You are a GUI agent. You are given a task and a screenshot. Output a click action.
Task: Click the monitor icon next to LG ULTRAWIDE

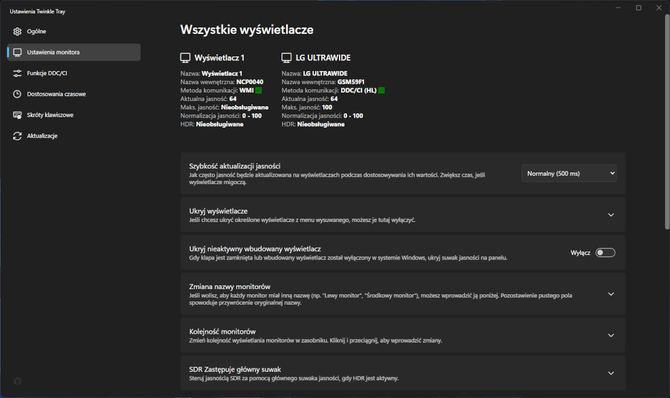286,58
